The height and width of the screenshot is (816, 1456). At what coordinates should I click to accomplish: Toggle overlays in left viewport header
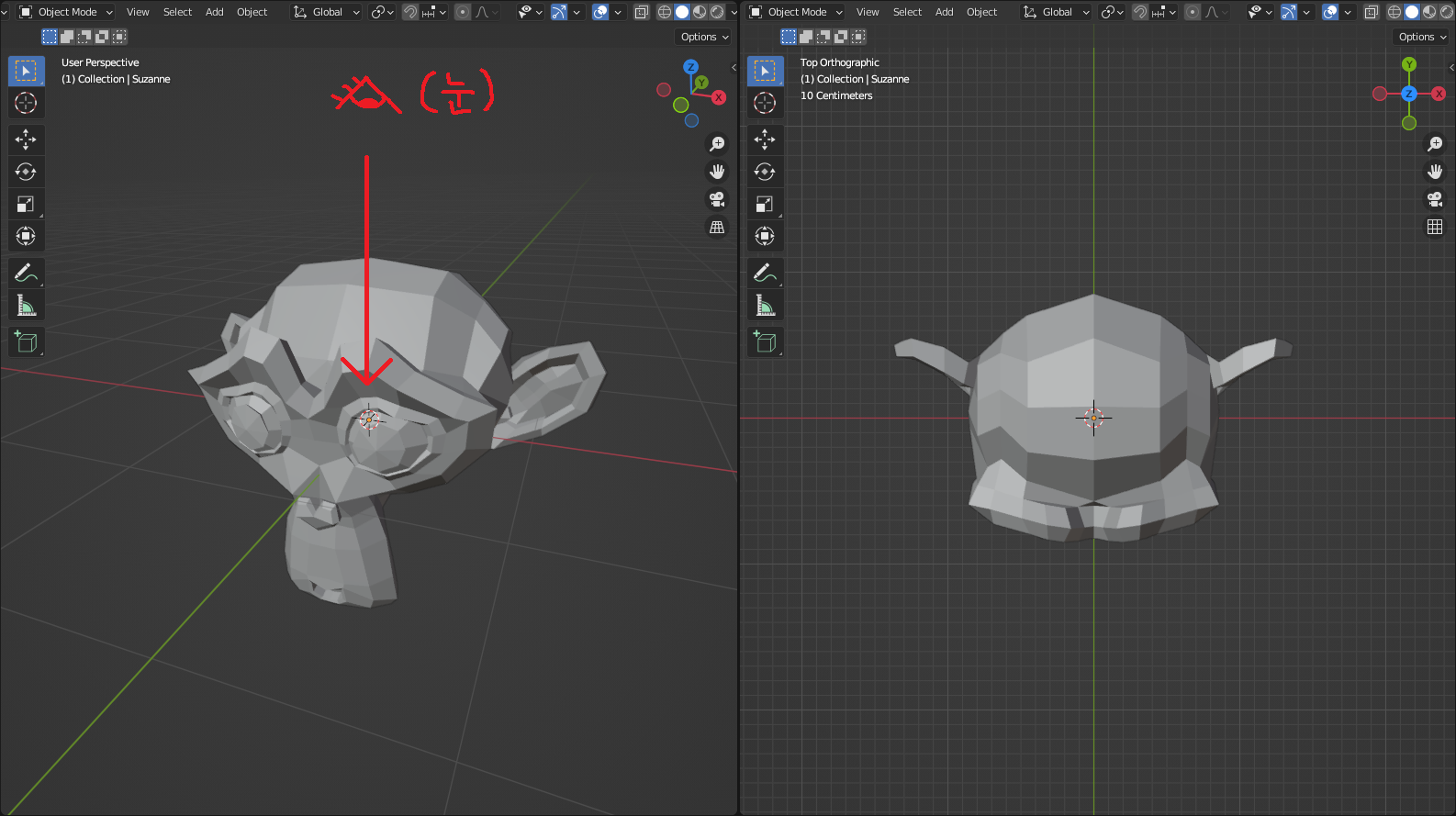[600, 12]
